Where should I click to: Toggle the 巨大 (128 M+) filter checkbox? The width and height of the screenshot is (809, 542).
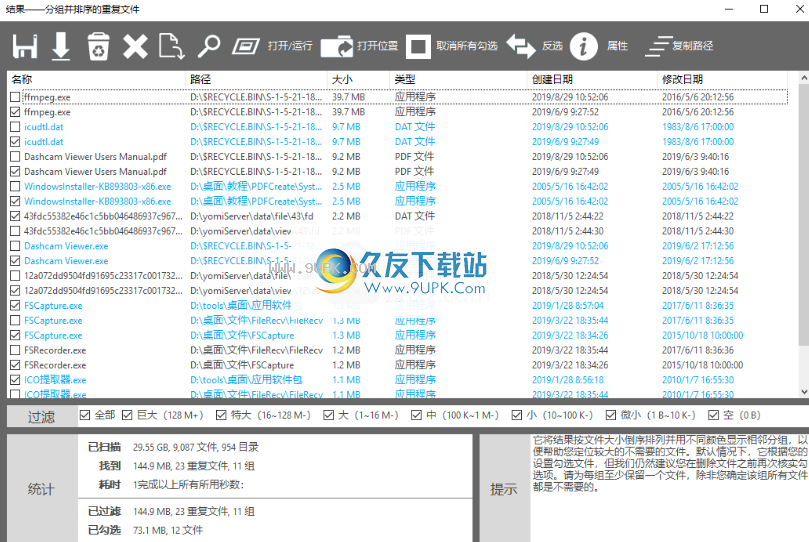[x=127, y=415]
